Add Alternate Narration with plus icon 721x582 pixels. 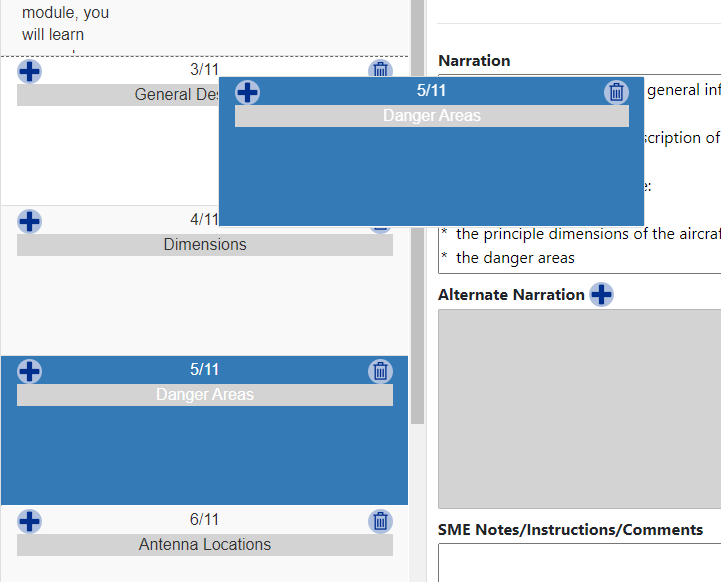[x=601, y=295]
